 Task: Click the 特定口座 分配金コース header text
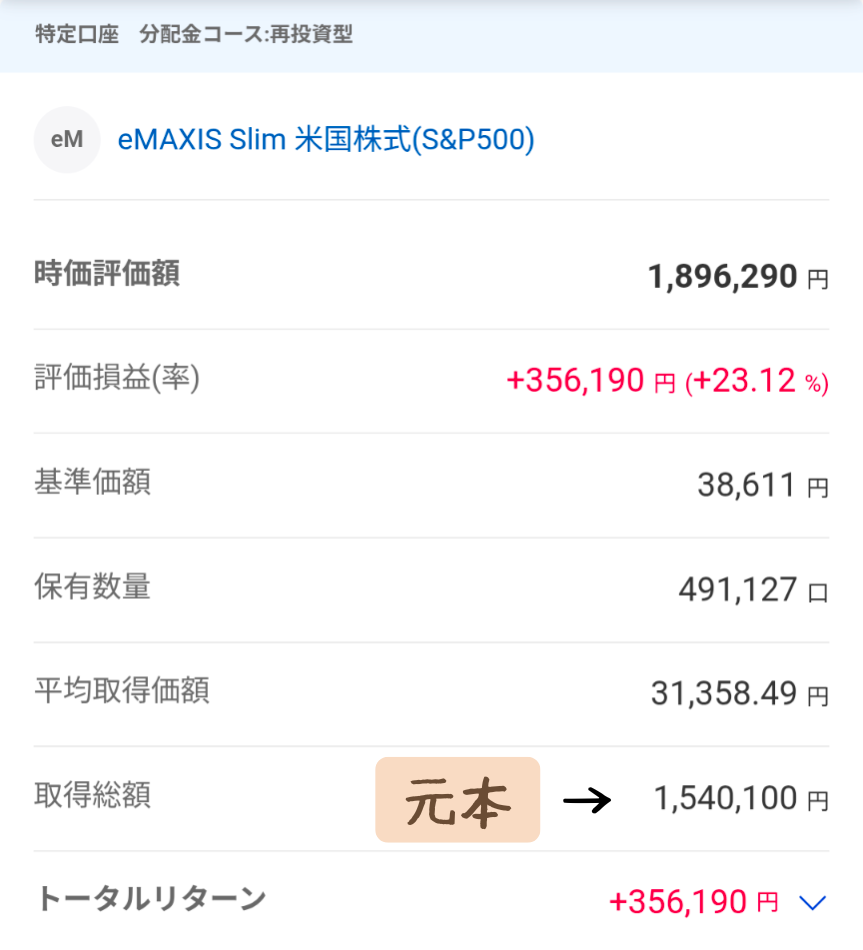tap(194, 35)
